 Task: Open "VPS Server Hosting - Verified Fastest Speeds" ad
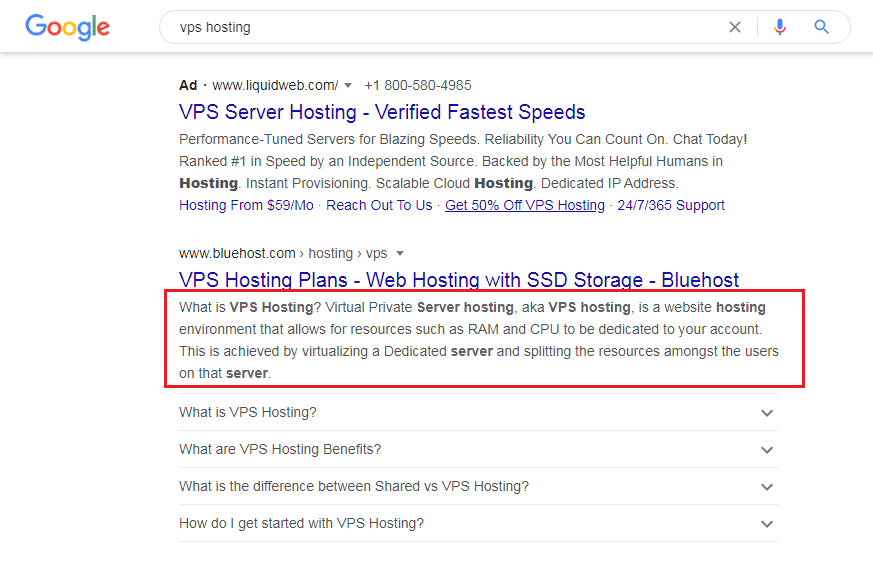pyautogui.click(x=382, y=112)
